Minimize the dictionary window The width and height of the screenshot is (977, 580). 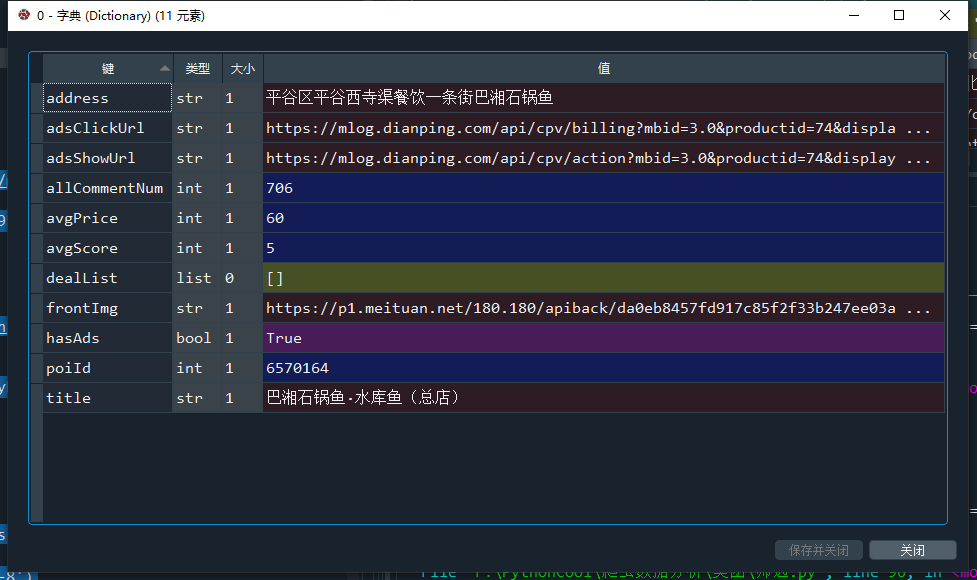tap(854, 15)
